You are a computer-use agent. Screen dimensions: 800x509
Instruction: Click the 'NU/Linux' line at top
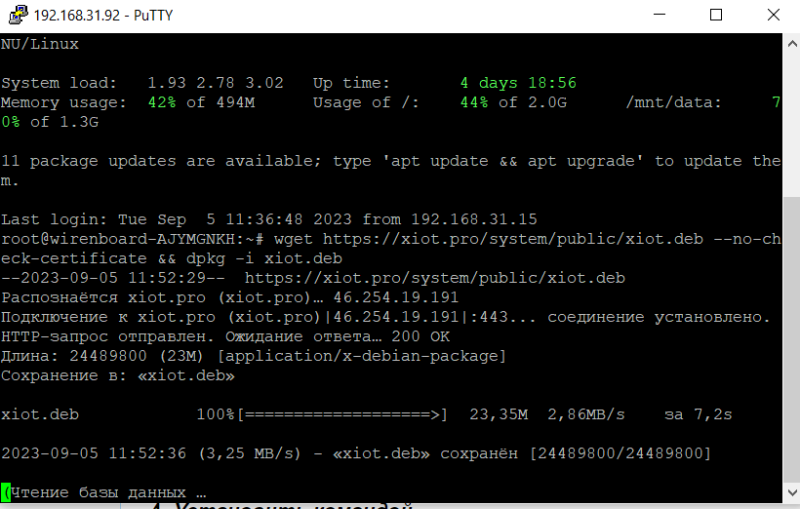coord(40,44)
